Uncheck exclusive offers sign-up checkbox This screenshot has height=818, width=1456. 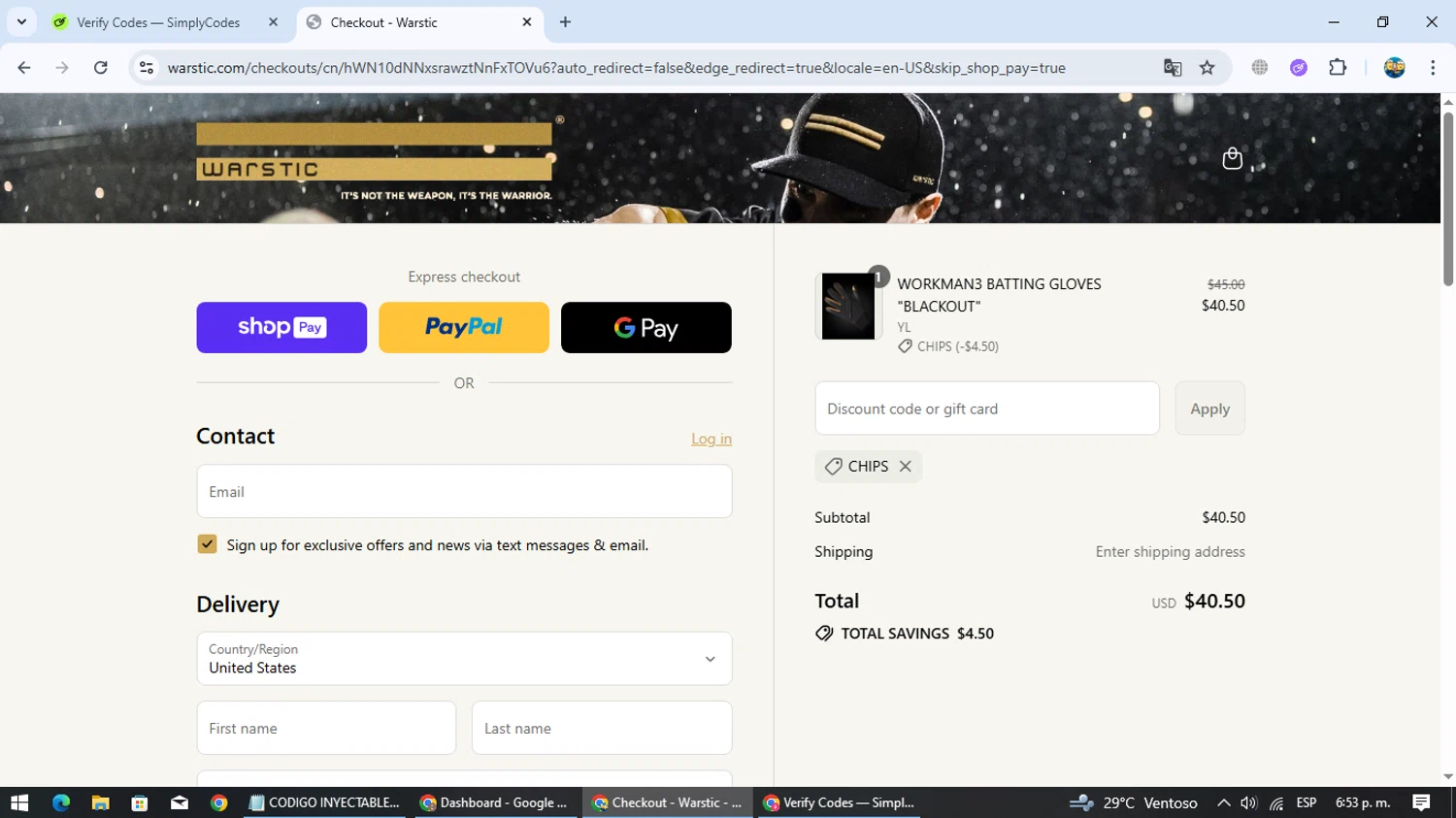(x=207, y=544)
